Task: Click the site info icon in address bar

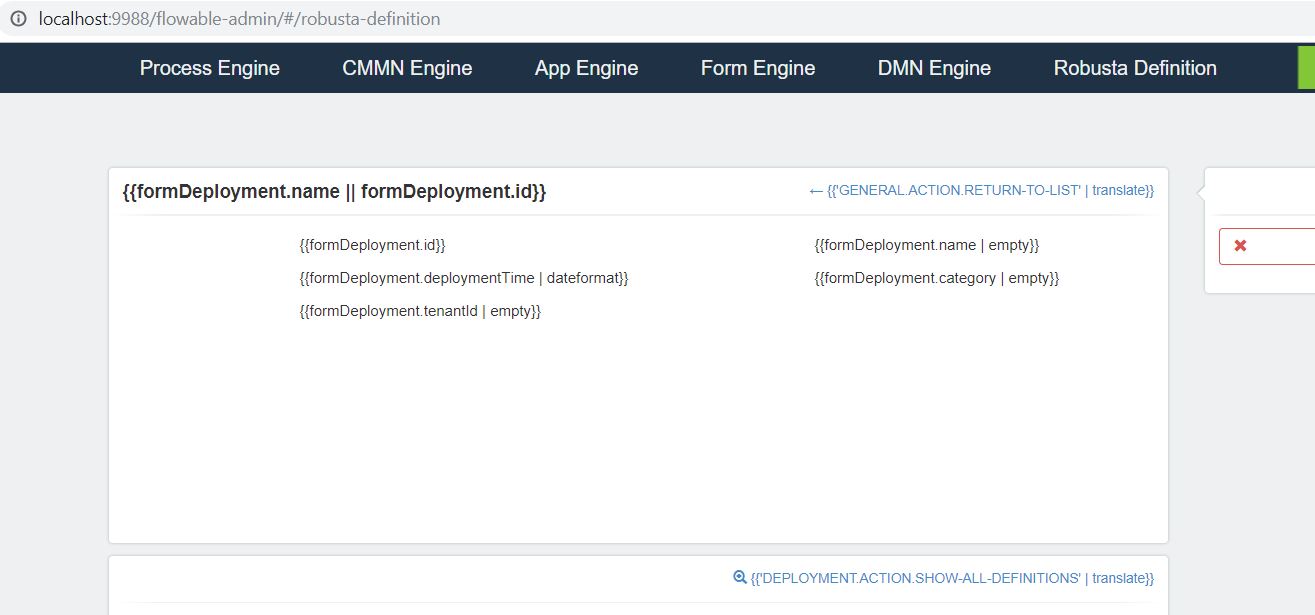Action: [x=18, y=19]
